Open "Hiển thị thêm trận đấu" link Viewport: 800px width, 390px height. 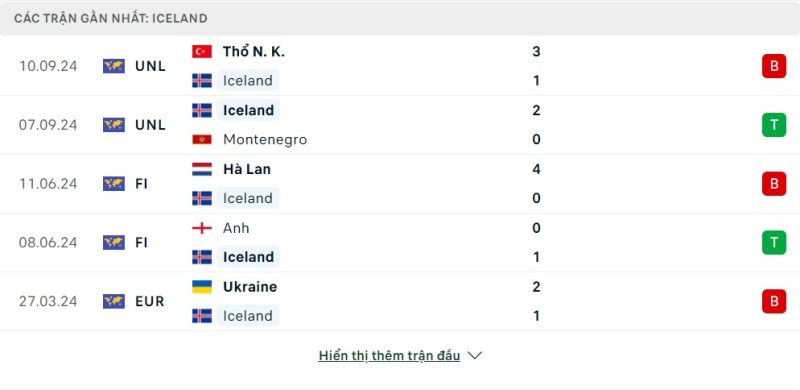pyautogui.click(x=389, y=355)
